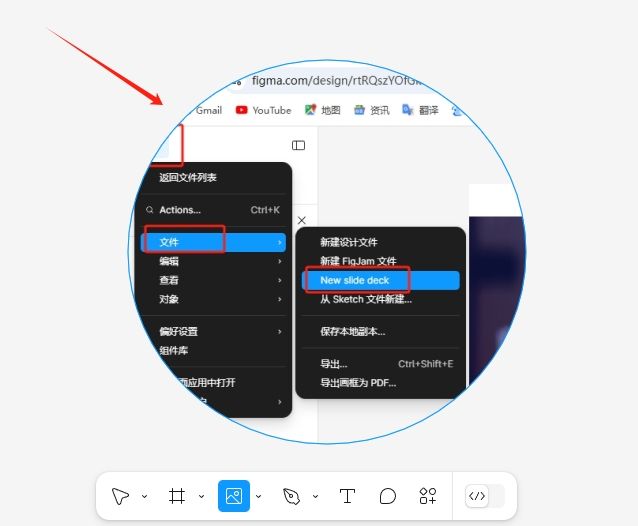Click arrow beside 对象
638x526 pixels.
[280, 299]
